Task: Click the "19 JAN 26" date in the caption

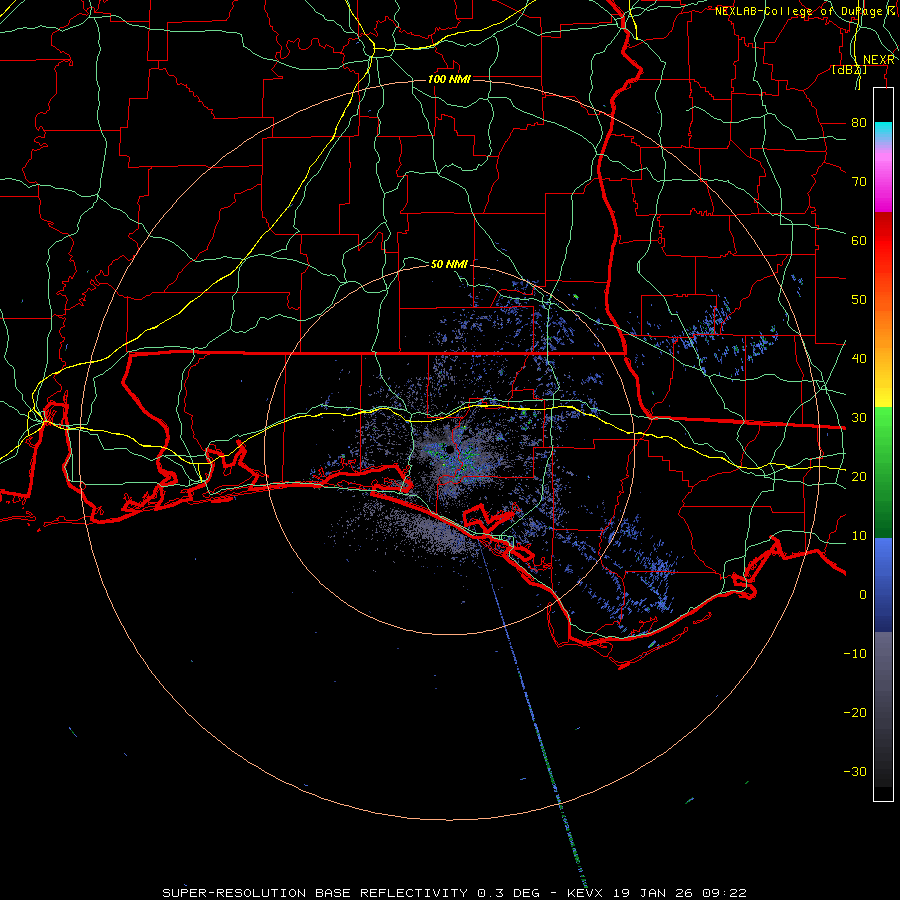Action: [x=651, y=893]
